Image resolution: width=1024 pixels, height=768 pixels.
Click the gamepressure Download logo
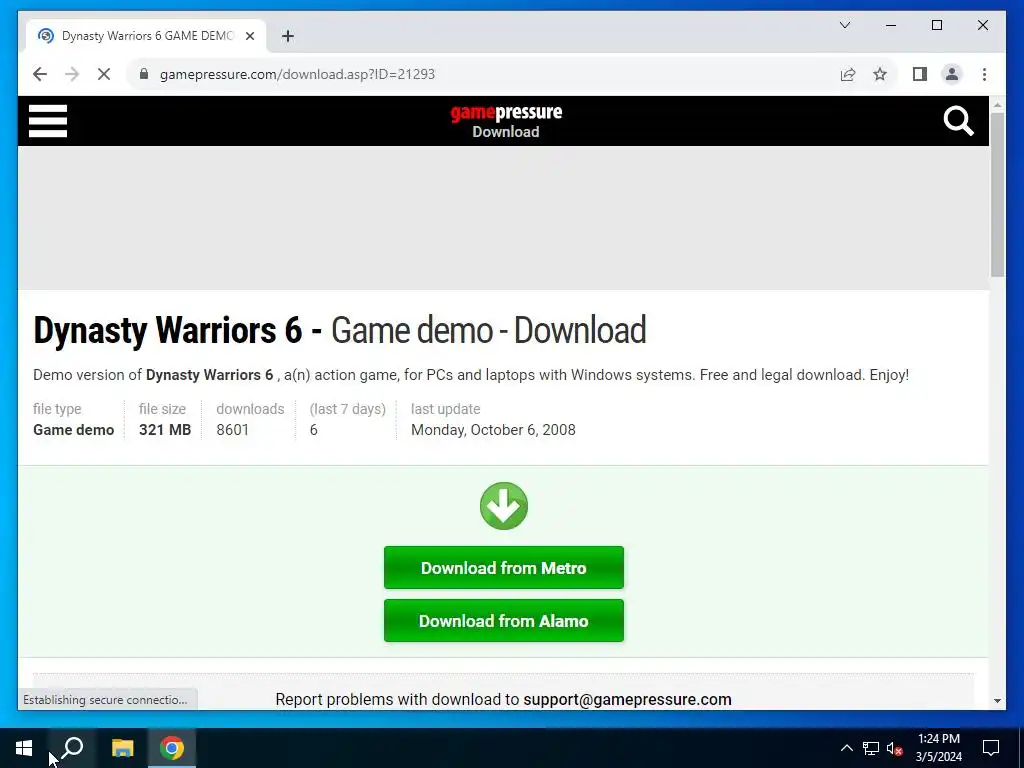coord(506,121)
